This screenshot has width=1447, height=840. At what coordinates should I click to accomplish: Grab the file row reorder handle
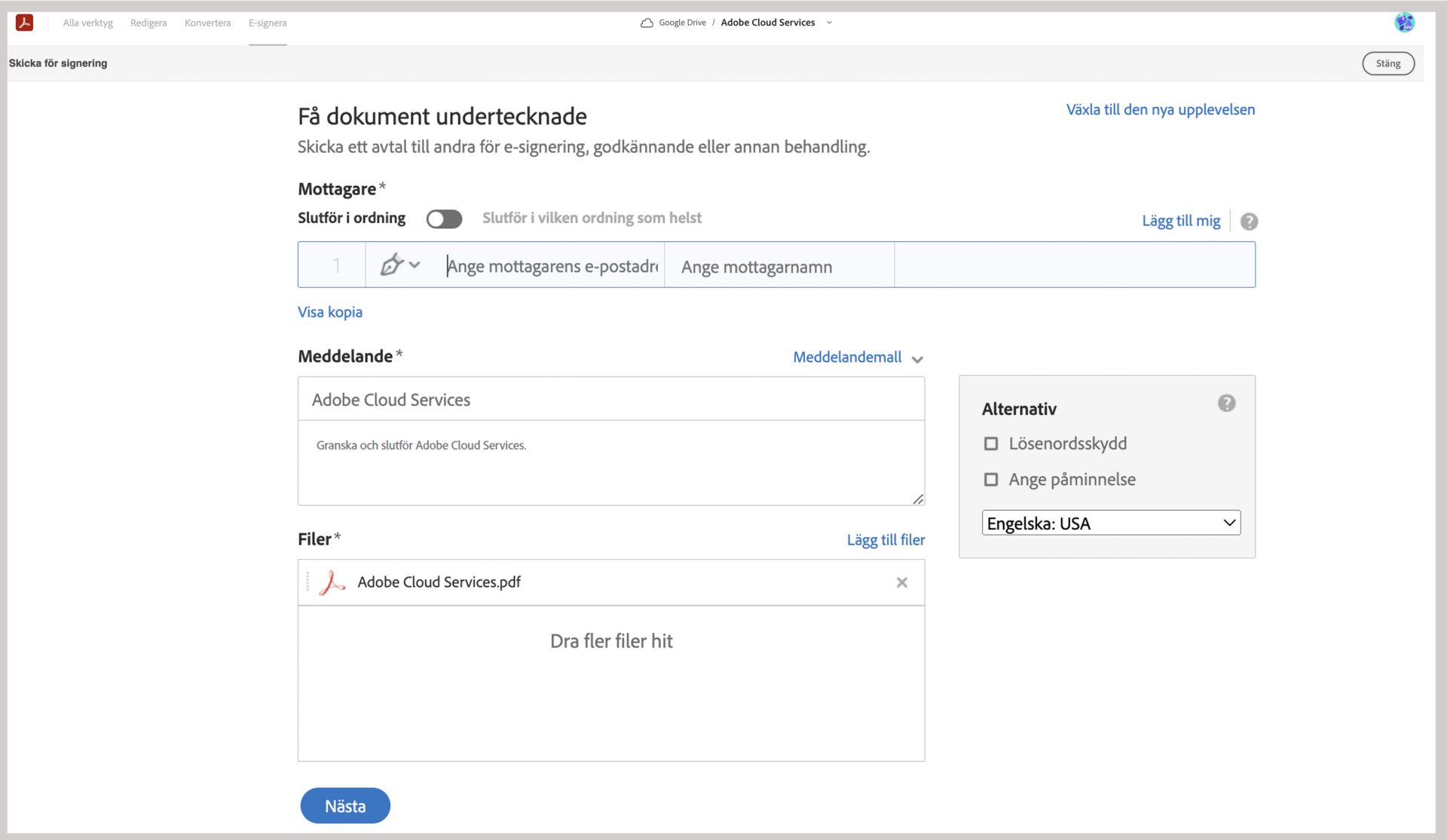[x=307, y=582]
